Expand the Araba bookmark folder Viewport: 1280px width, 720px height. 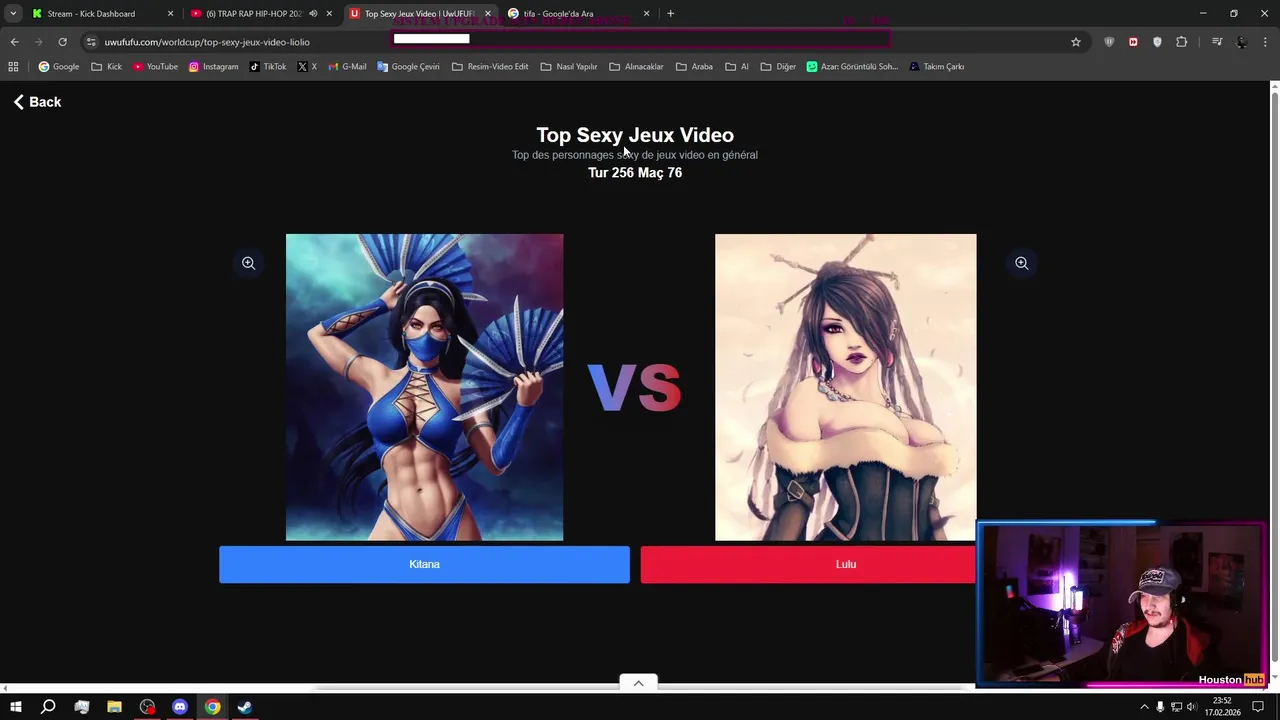[x=694, y=67]
